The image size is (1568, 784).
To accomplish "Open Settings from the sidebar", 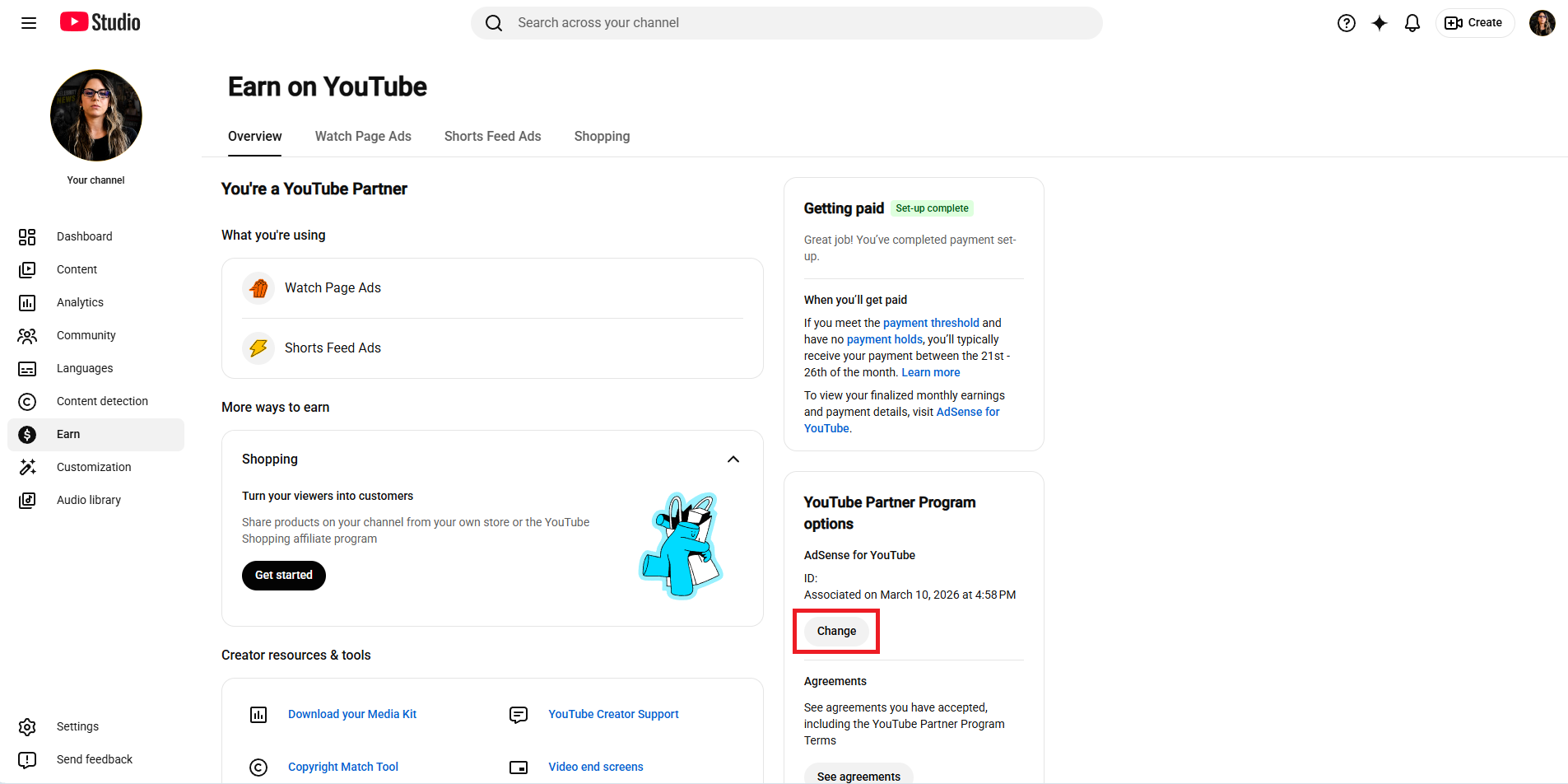I will pos(95,727).
